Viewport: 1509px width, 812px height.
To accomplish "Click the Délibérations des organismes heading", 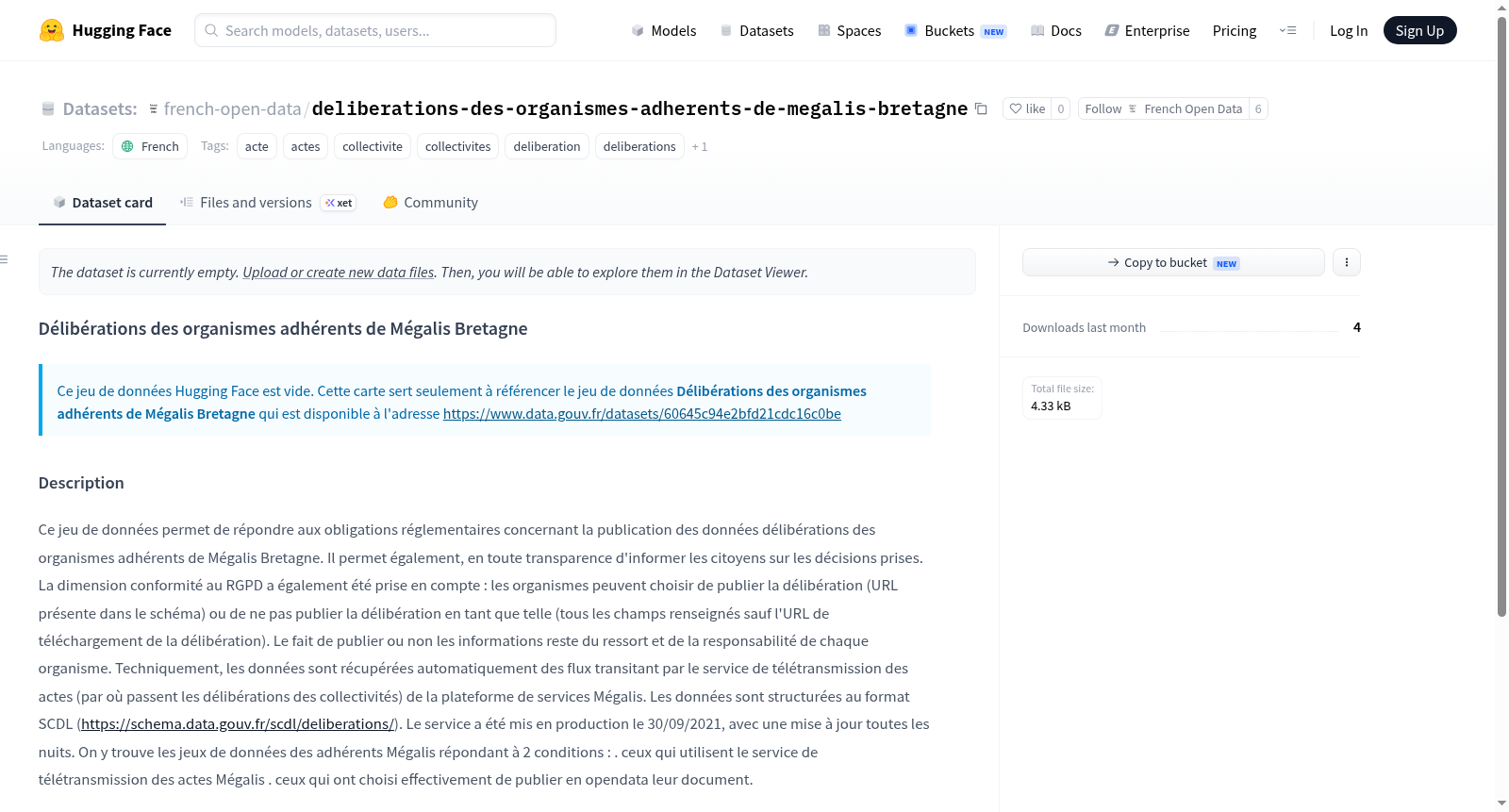I will coord(283,328).
